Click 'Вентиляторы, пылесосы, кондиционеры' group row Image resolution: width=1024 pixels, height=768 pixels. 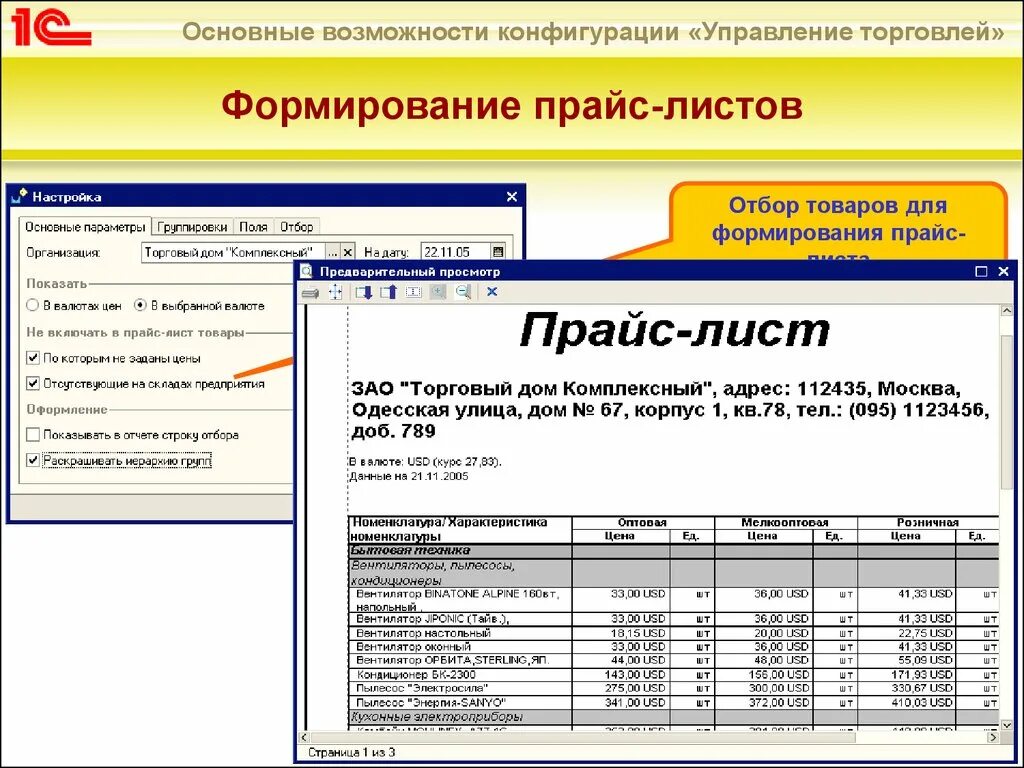tap(673, 573)
